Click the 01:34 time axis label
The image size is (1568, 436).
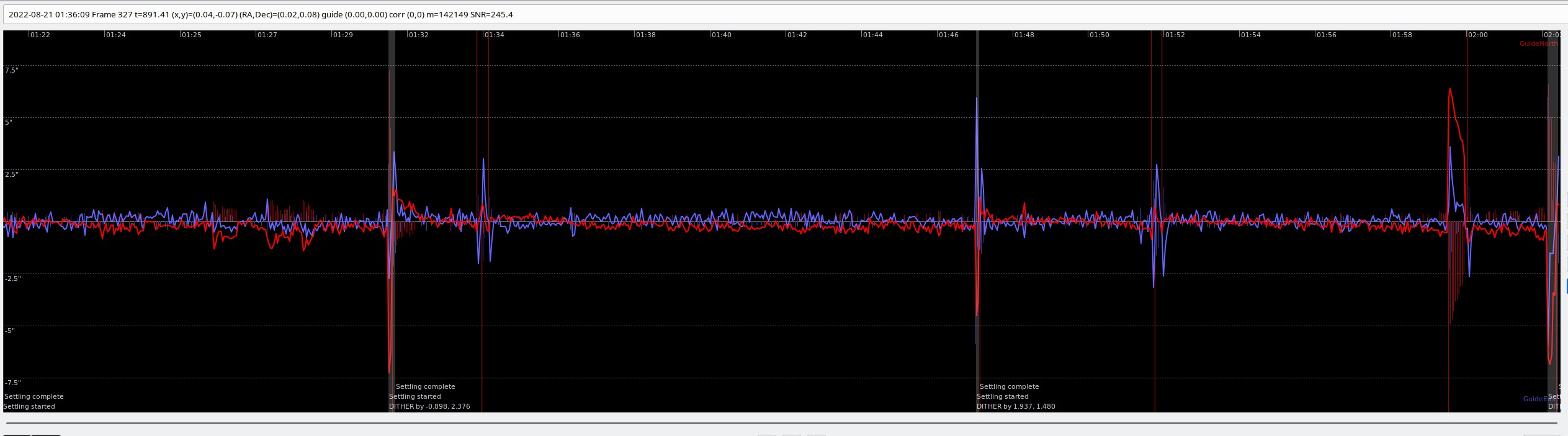495,35
